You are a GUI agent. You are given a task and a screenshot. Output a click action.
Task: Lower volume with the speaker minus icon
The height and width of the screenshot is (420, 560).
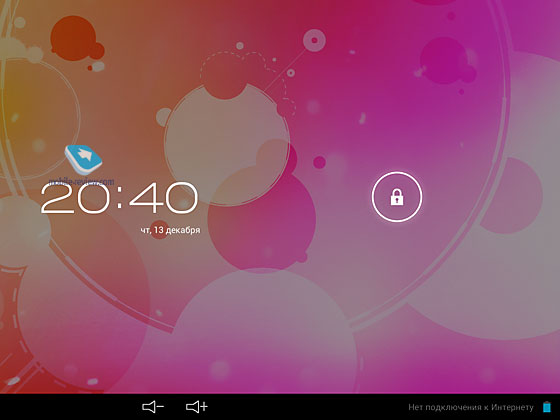point(153,407)
